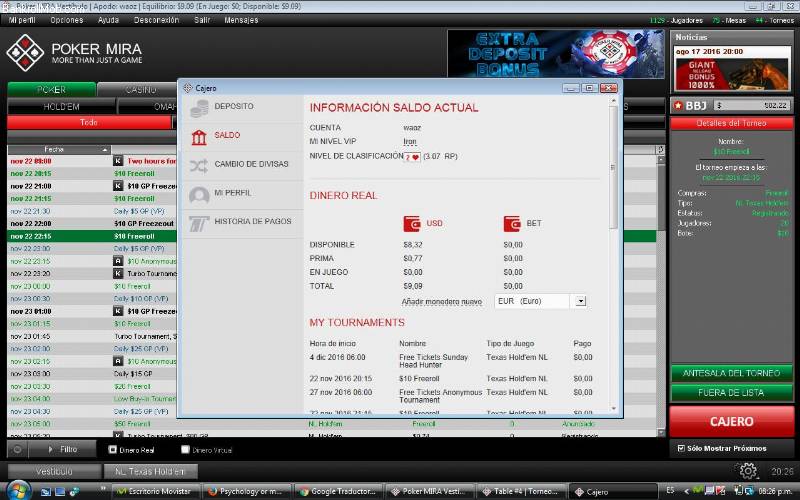This screenshot has height=500, width=800.
Task: Open the EUR (Euro) currency dropdown
Action: pos(581,301)
